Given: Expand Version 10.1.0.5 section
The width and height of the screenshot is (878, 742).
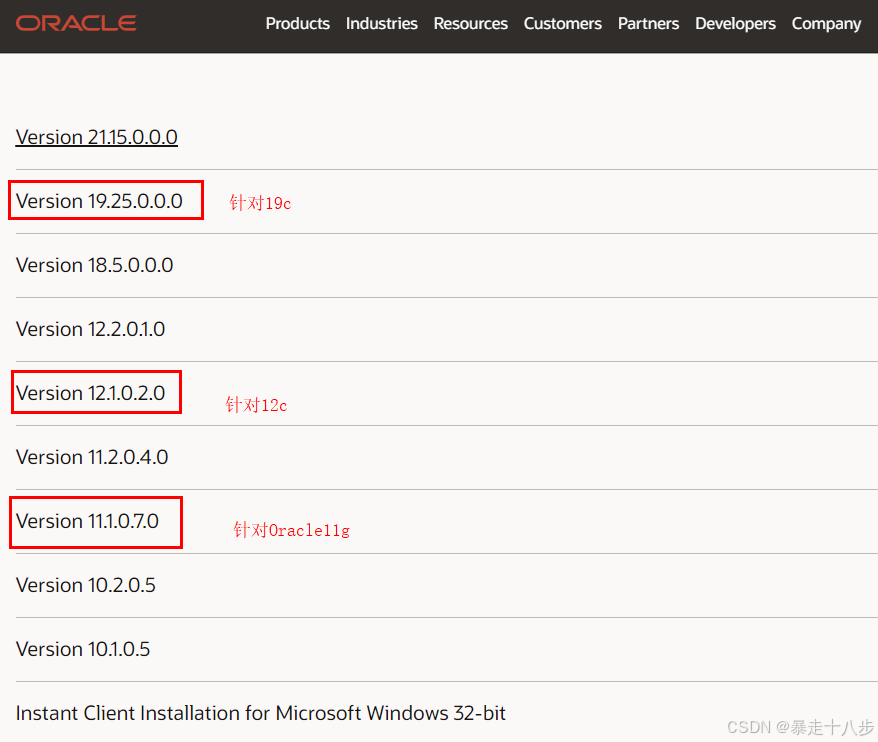Looking at the screenshot, I should [x=83, y=649].
